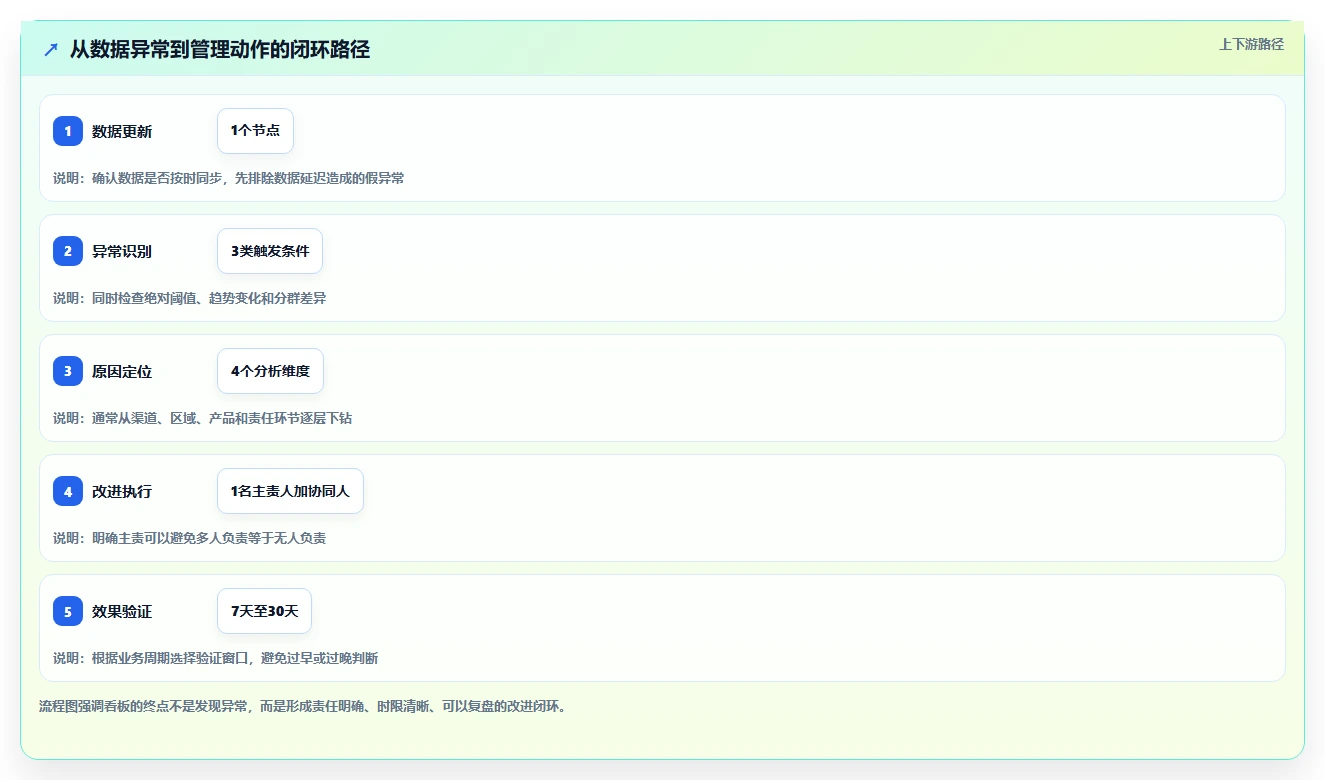Click the 上下游路径 label in header
Image resolution: width=1325 pixels, height=780 pixels.
(x=1251, y=44)
